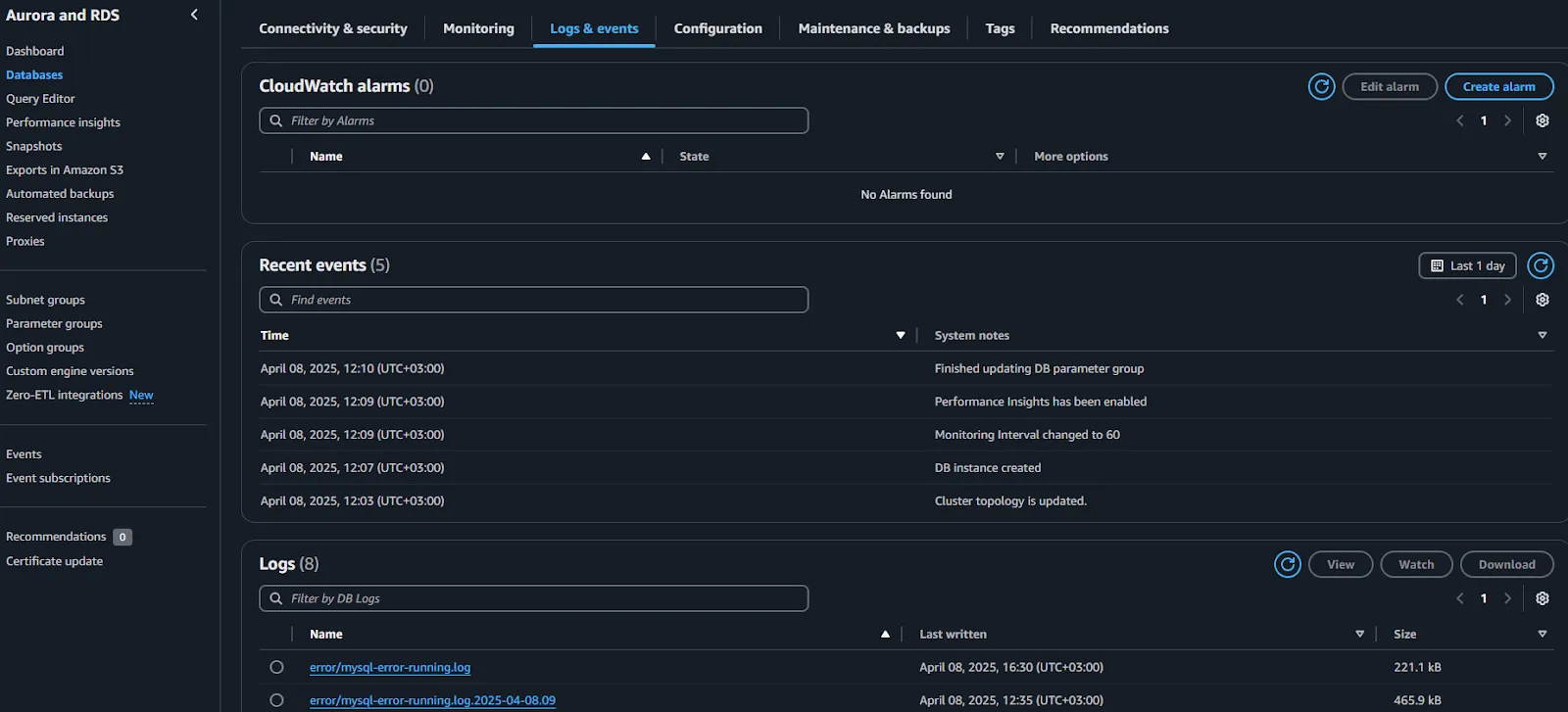
Task: Focus the Find events search field
Action: click(x=534, y=300)
